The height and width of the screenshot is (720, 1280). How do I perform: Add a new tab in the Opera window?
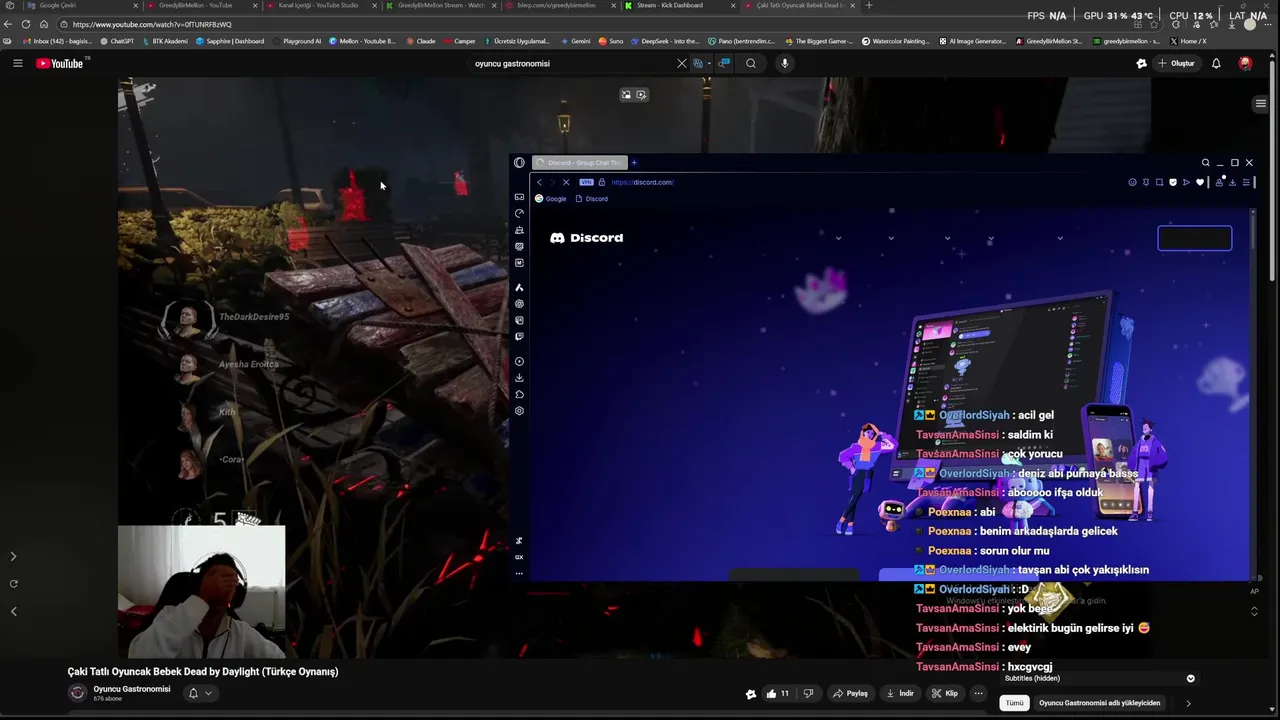pyautogui.click(x=634, y=162)
